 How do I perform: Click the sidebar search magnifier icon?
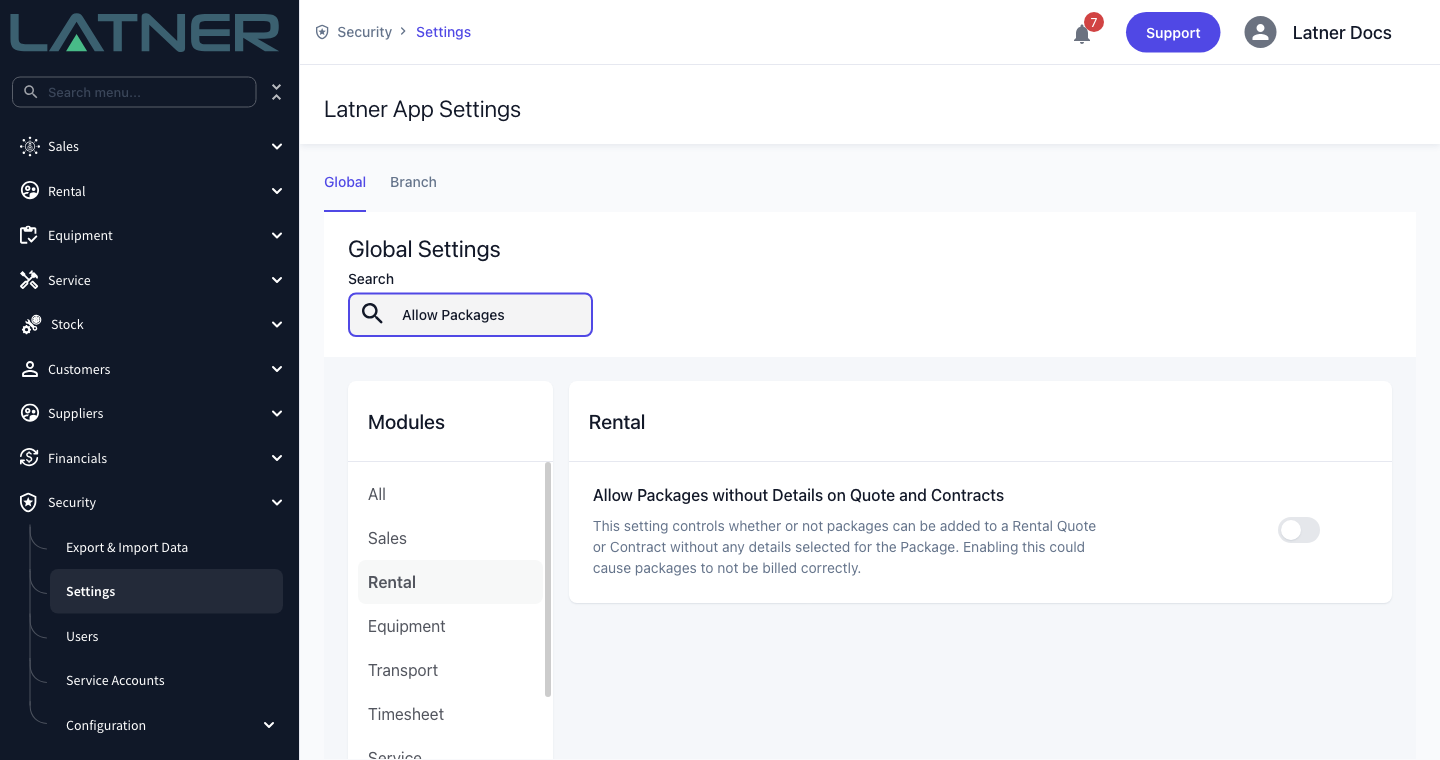tap(31, 92)
